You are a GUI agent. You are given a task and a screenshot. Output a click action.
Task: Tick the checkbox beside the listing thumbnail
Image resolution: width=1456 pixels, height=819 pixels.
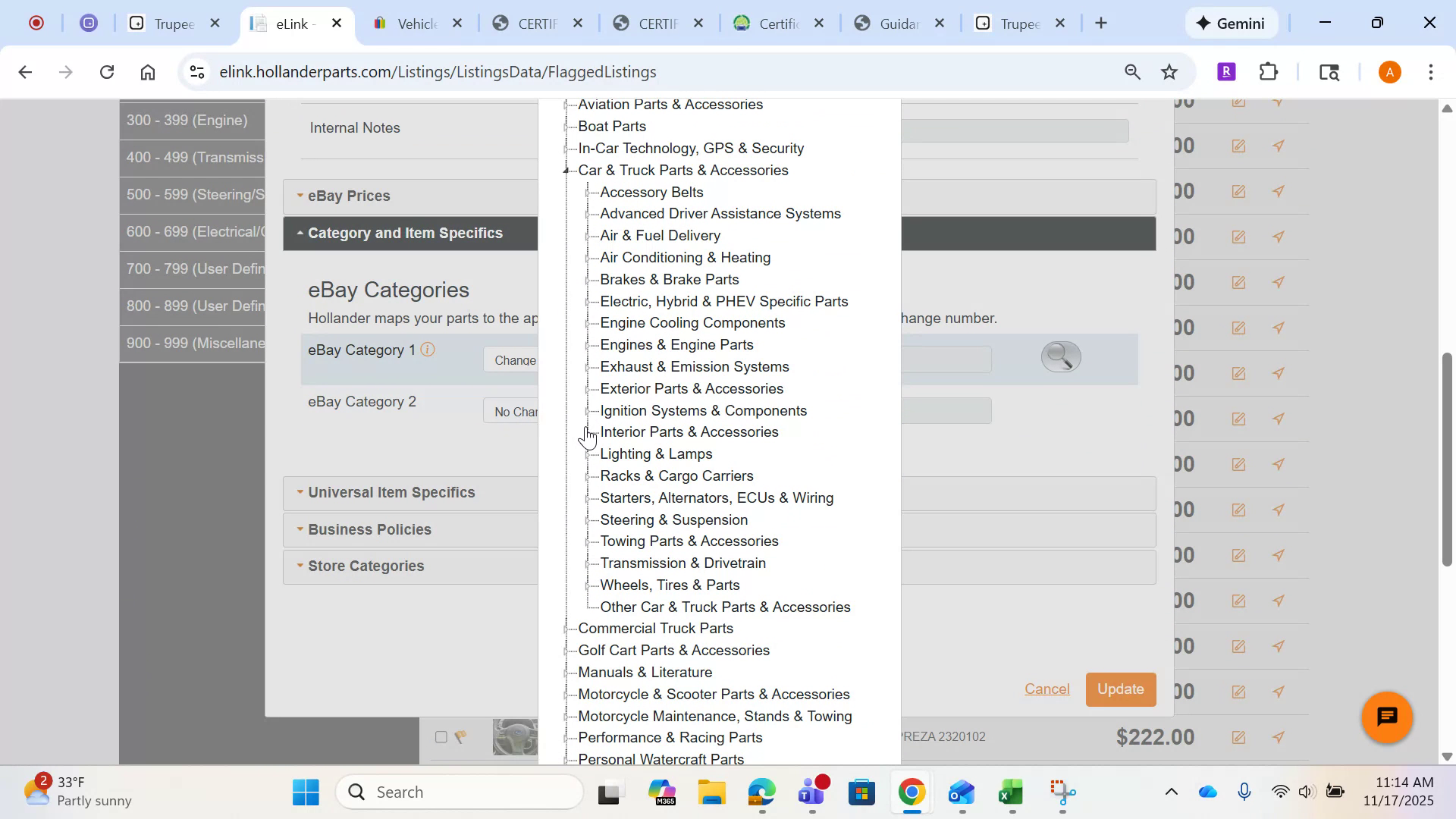point(442,736)
